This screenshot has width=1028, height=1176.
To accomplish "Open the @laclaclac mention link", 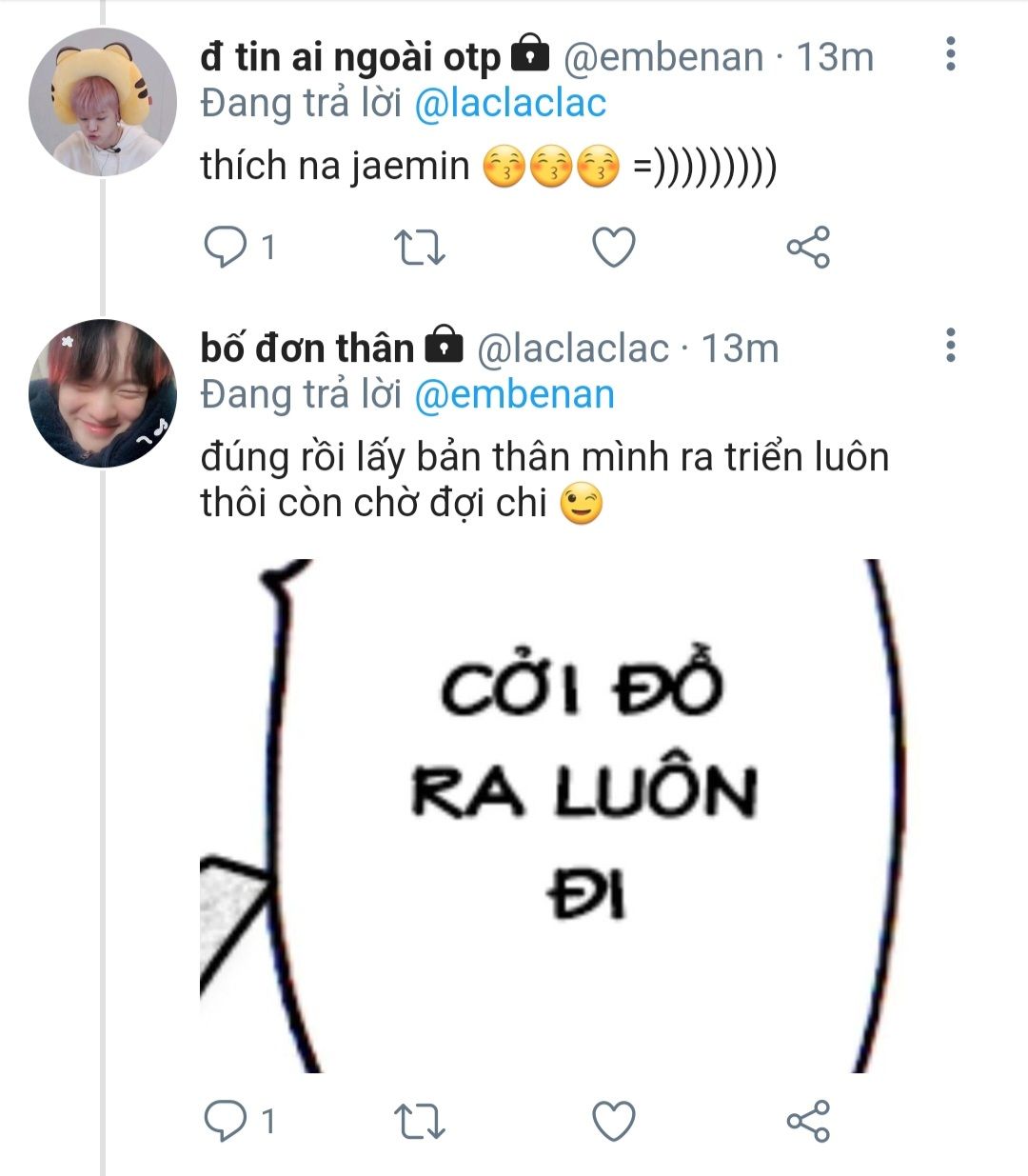I will pyautogui.click(x=510, y=103).
